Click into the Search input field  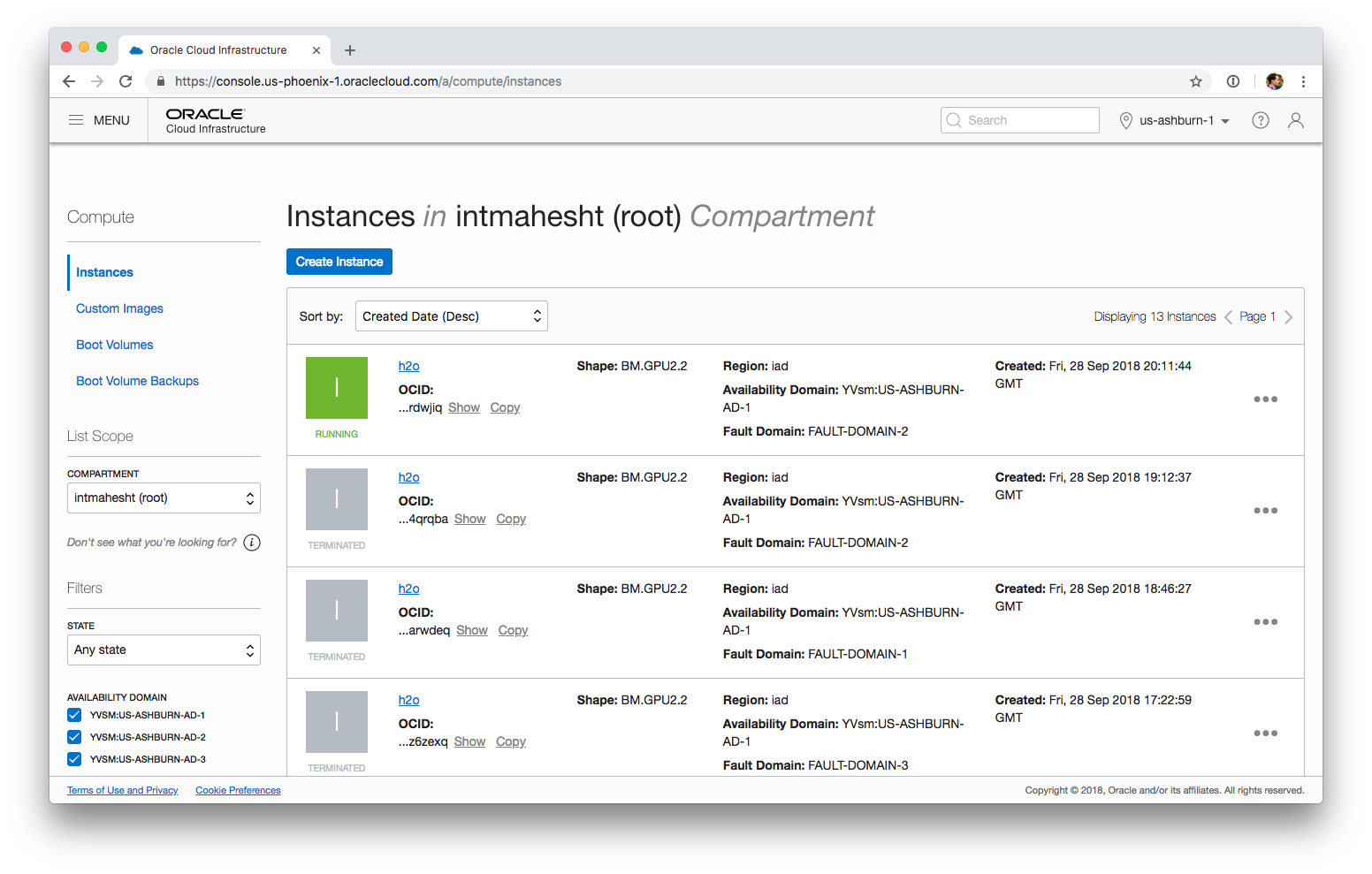point(1020,120)
